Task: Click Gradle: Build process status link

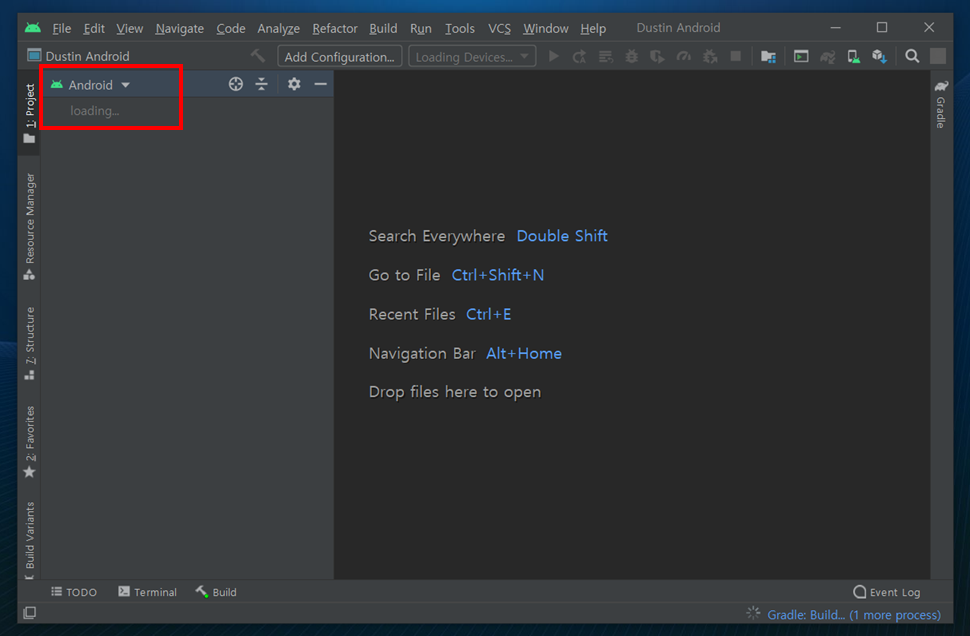Action: pos(854,615)
